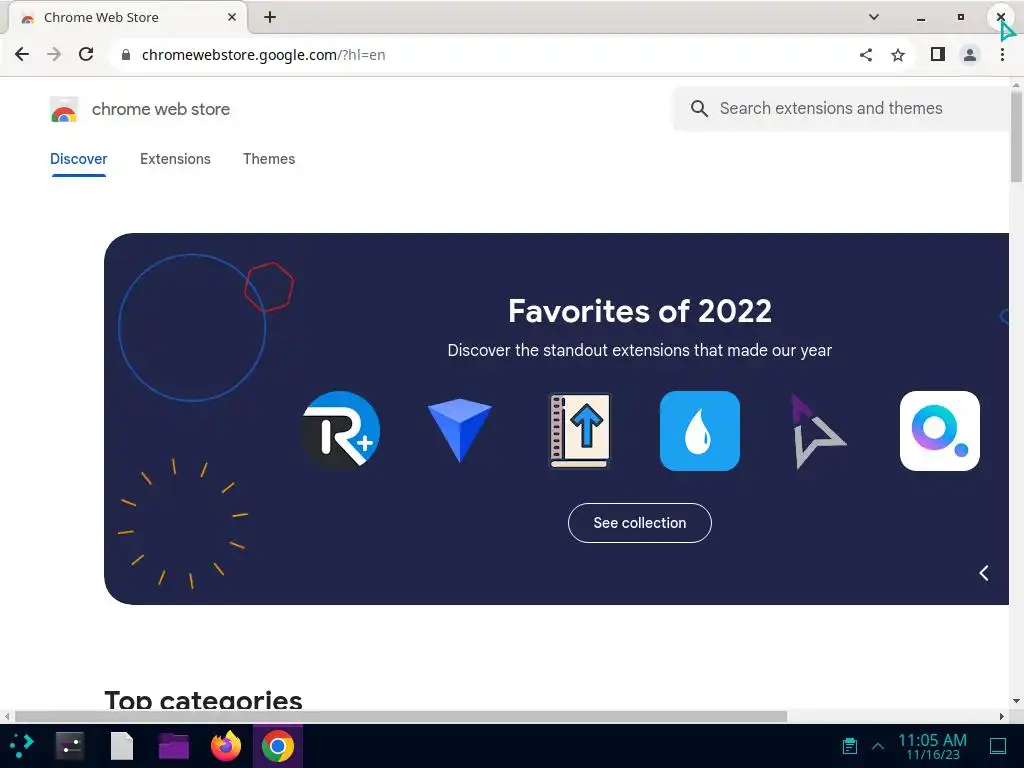Go to the previous banner slide arrow
Viewport: 1024px width, 768px height.
pos(984,573)
